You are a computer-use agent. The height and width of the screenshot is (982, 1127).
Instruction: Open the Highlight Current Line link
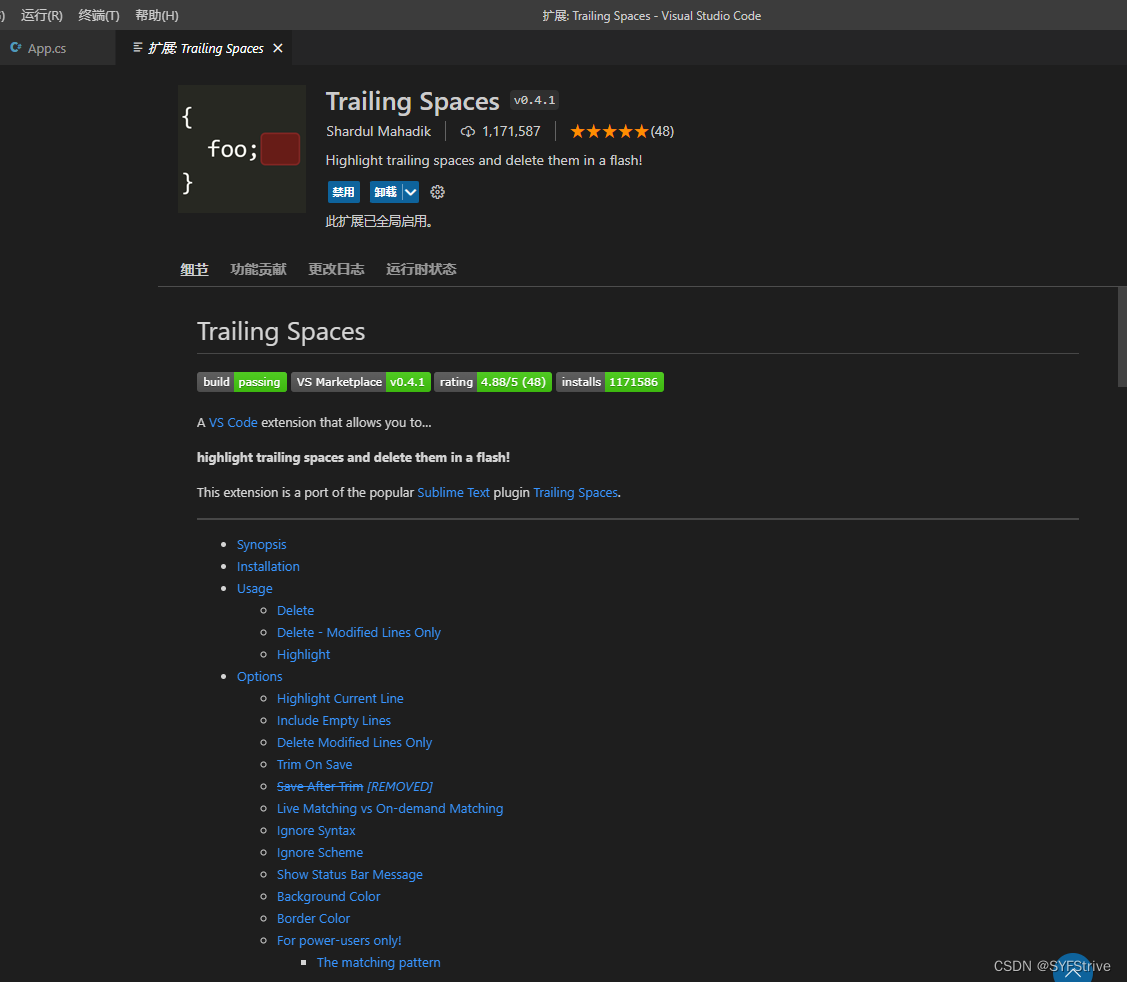(340, 699)
